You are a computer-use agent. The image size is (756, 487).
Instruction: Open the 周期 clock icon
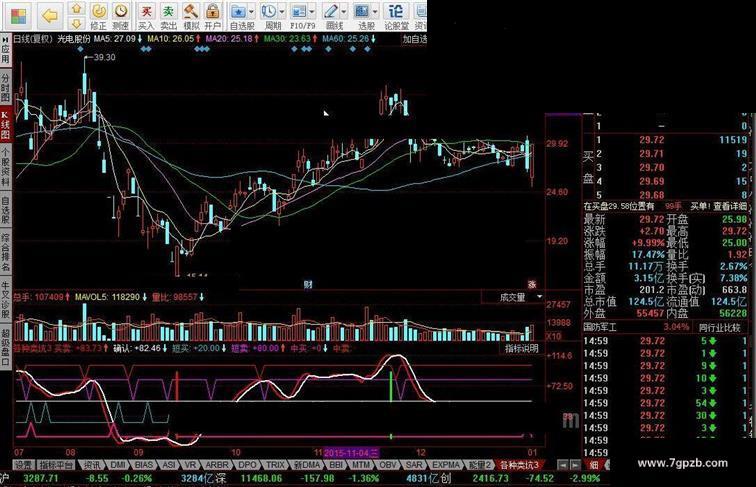(x=269, y=11)
